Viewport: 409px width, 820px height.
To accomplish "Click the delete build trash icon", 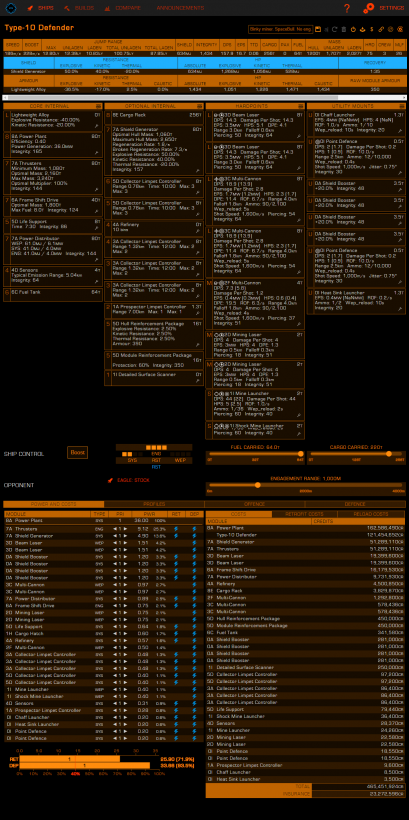I will tap(344, 29).
